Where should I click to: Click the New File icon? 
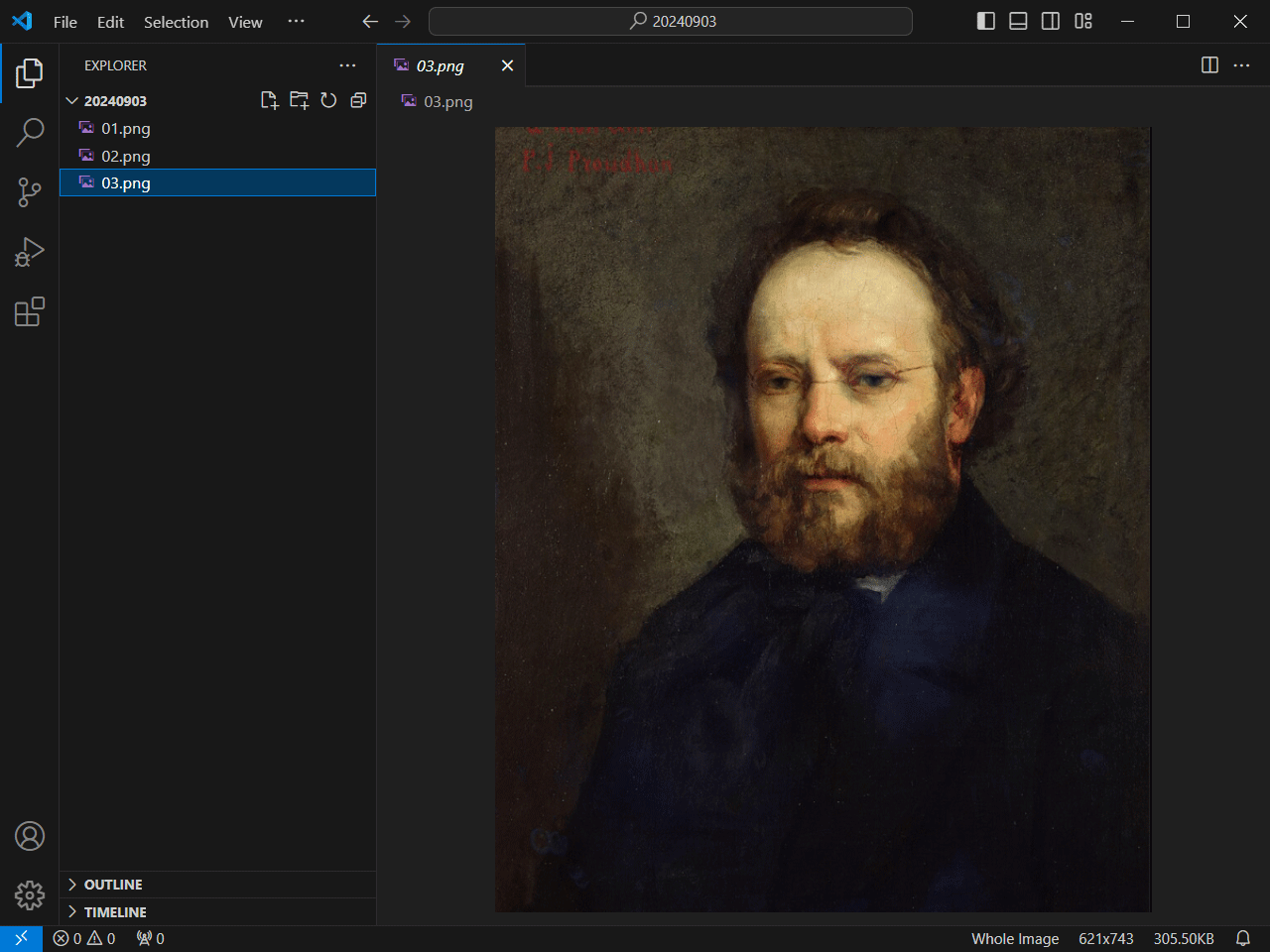[269, 100]
